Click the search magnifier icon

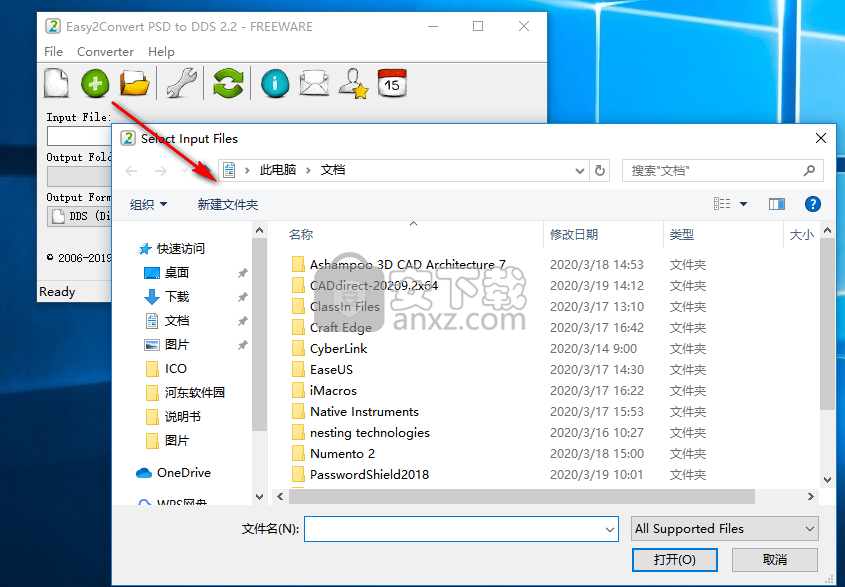(809, 171)
